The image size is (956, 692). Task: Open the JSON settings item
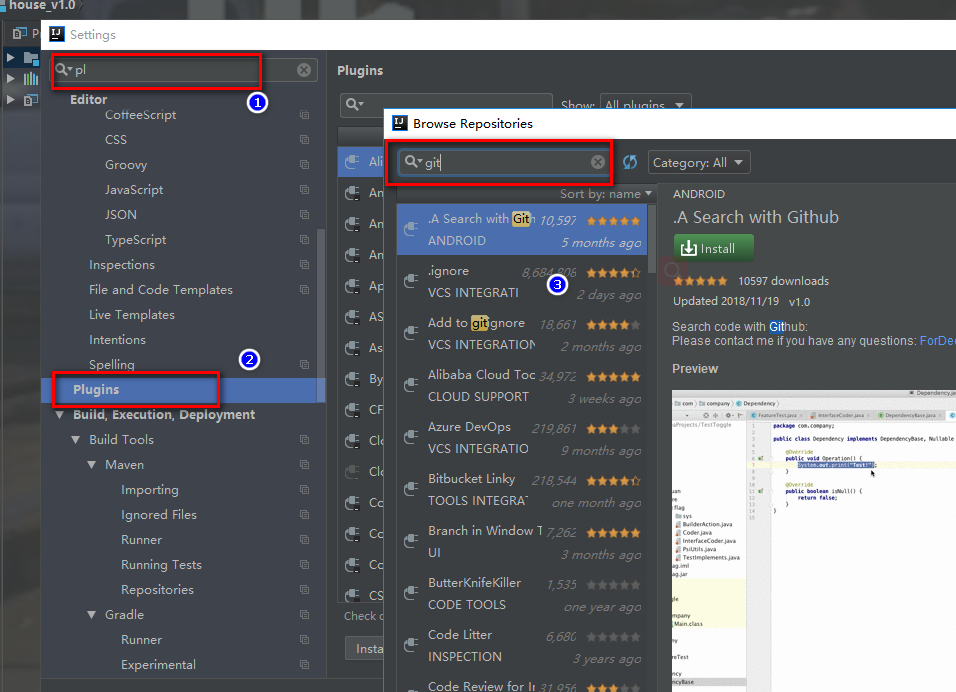click(121, 215)
